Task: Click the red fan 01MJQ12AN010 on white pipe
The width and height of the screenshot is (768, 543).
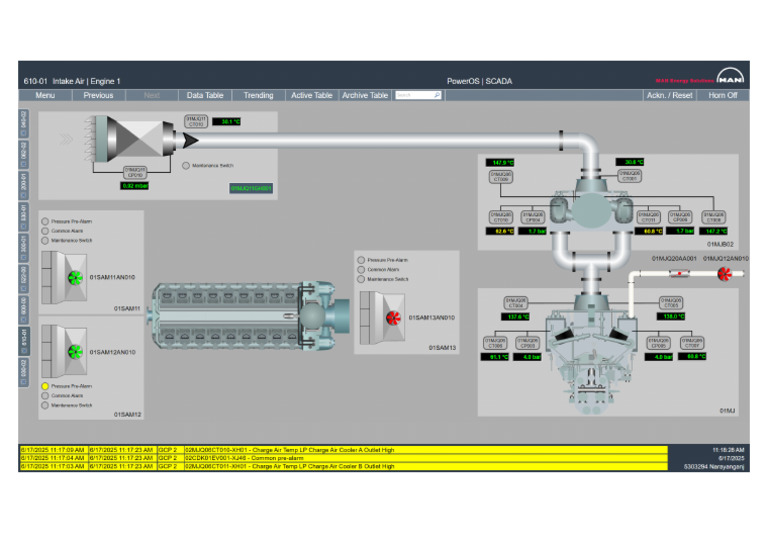Action: tap(724, 274)
